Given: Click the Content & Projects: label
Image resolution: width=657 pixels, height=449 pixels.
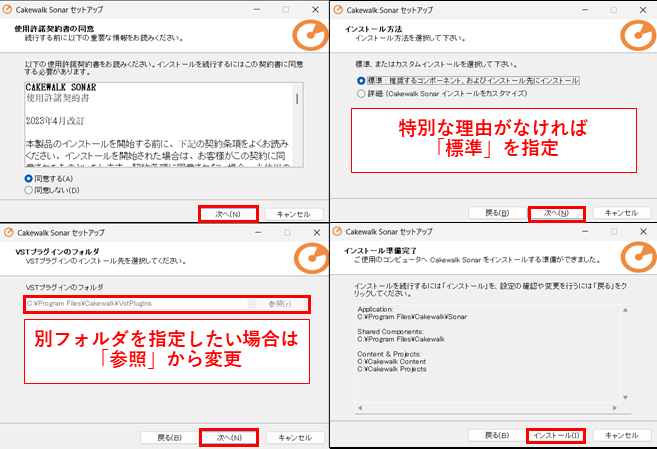Looking at the screenshot, I should click(389, 354).
